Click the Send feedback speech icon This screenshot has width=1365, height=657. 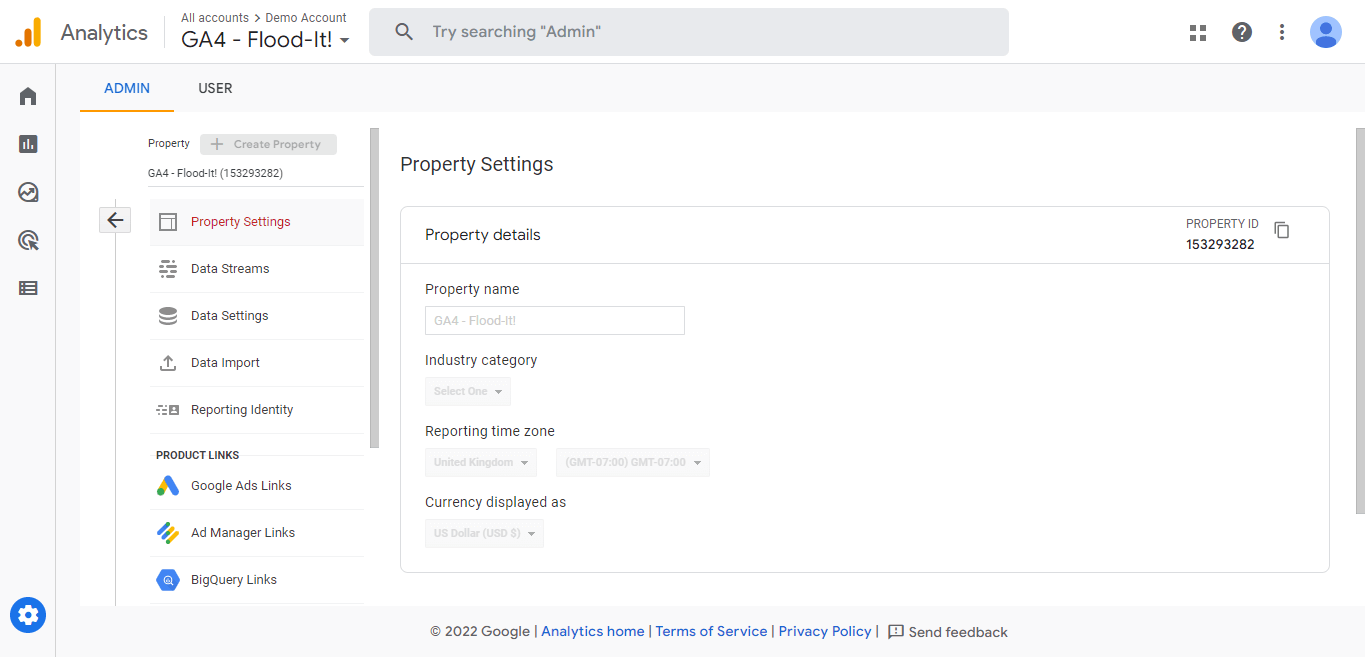(x=896, y=632)
